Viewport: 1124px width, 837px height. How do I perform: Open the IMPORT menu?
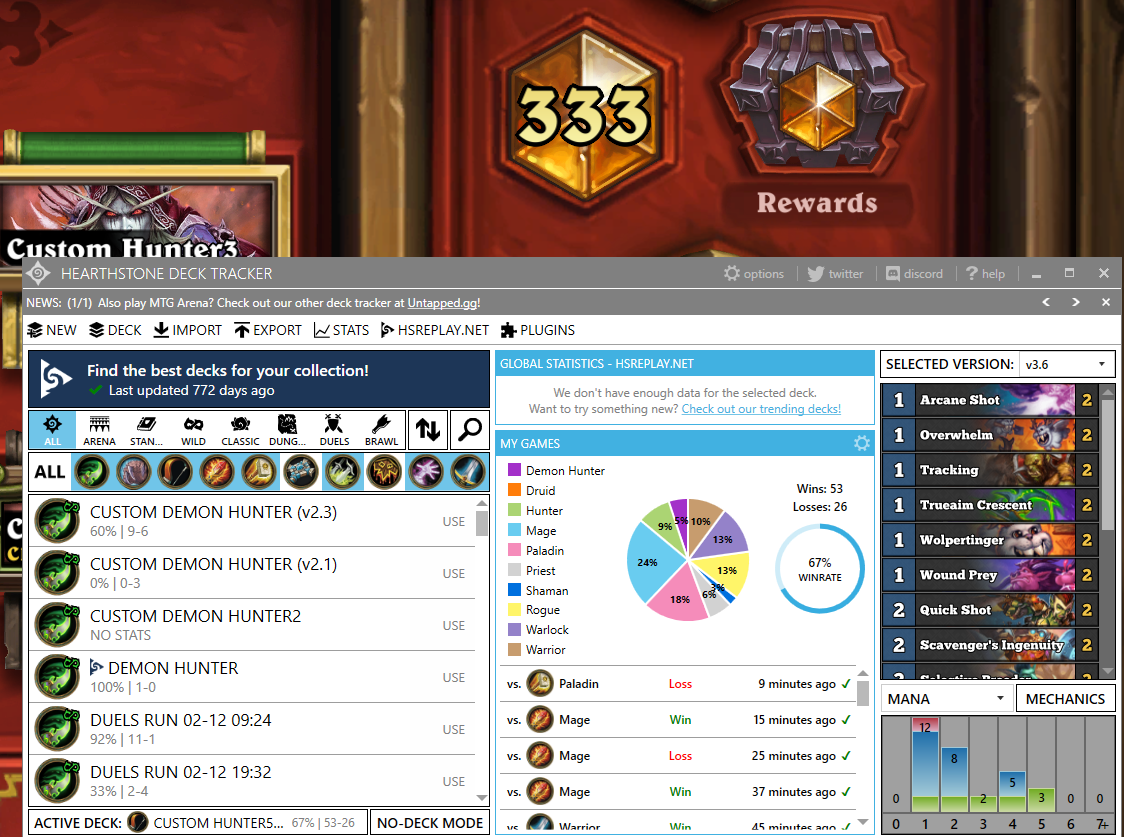point(188,330)
